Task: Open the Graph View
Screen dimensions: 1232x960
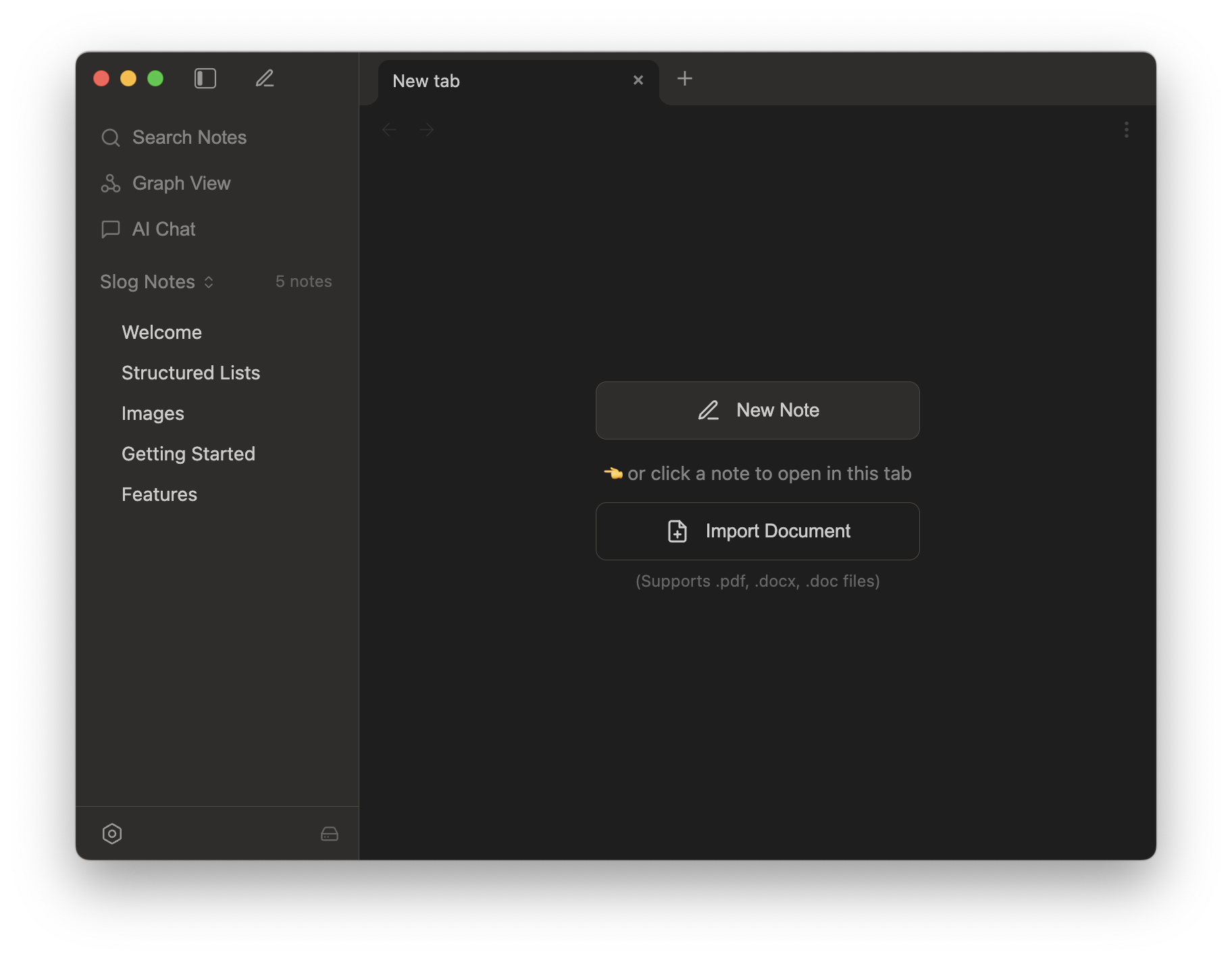Action: (181, 184)
